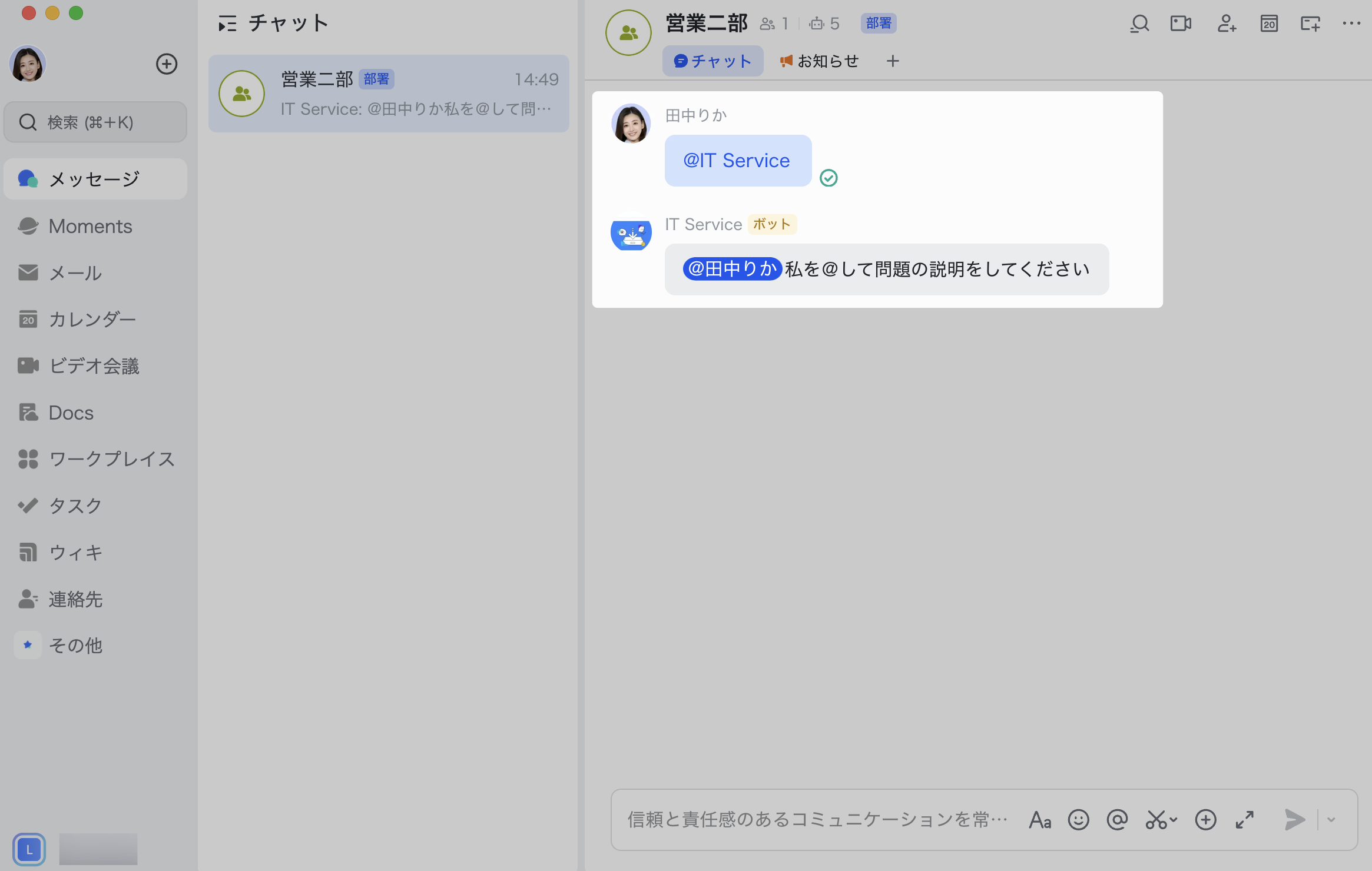Image resolution: width=1372 pixels, height=871 pixels.
Task: Expand the message editor to full size
Action: click(1244, 819)
